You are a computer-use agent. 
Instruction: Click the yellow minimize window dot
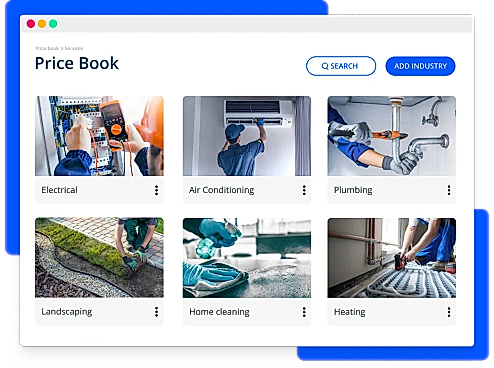[x=42, y=24]
